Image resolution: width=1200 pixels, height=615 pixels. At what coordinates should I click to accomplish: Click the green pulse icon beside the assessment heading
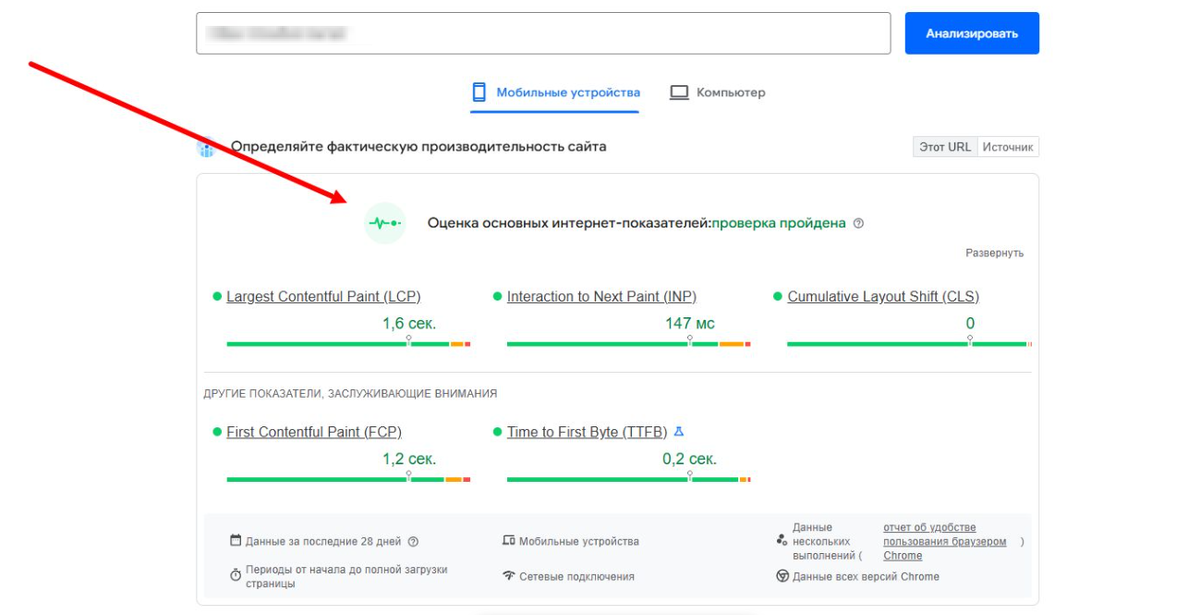[384, 222]
